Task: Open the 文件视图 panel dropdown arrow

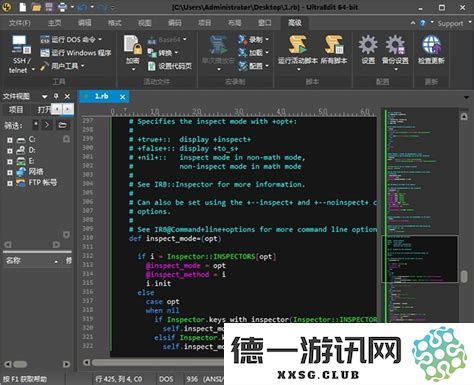Action: click(x=45, y=96)
